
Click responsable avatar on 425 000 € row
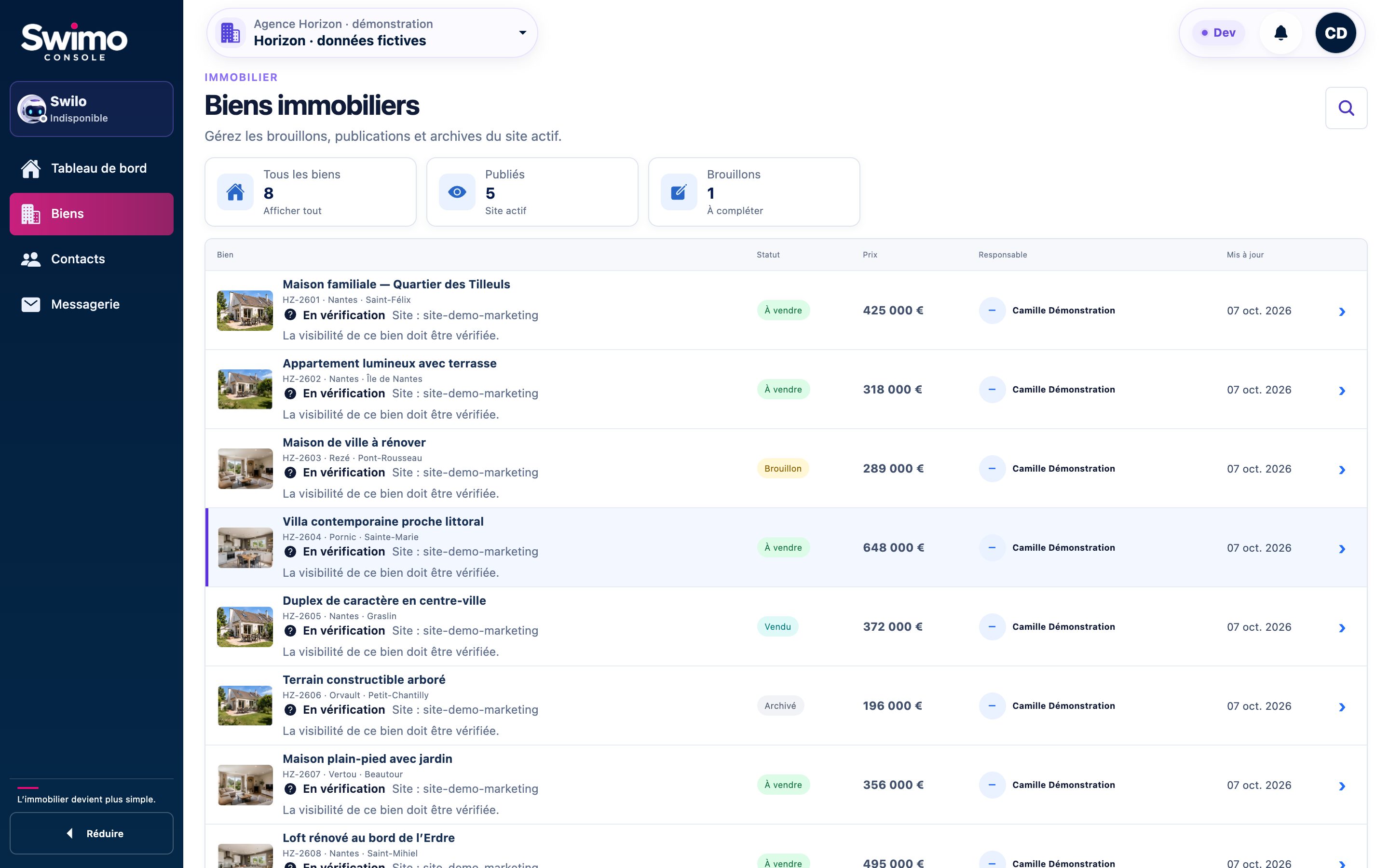[992, 311]
